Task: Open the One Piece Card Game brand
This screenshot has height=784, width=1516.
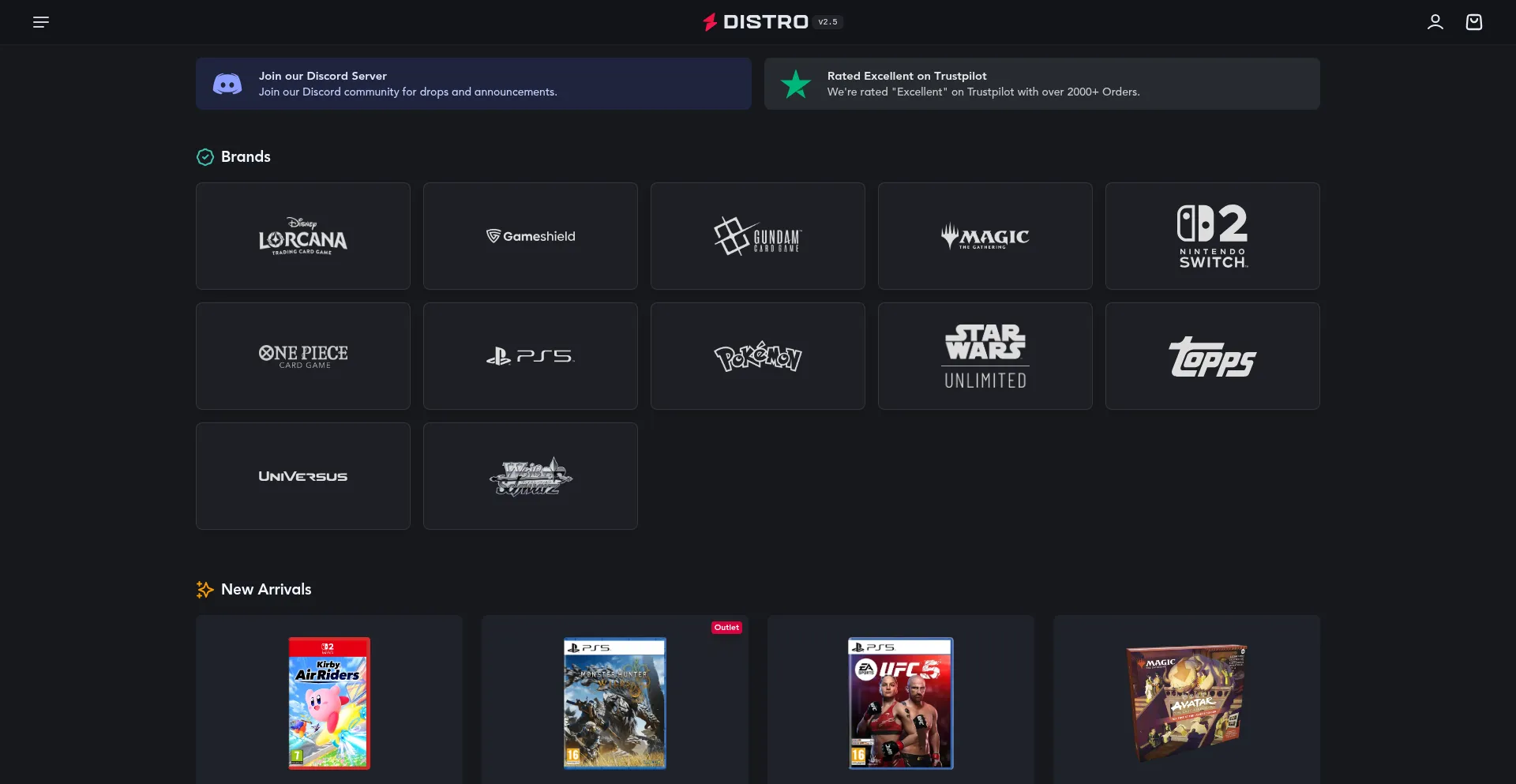Action: click(303, 356)
